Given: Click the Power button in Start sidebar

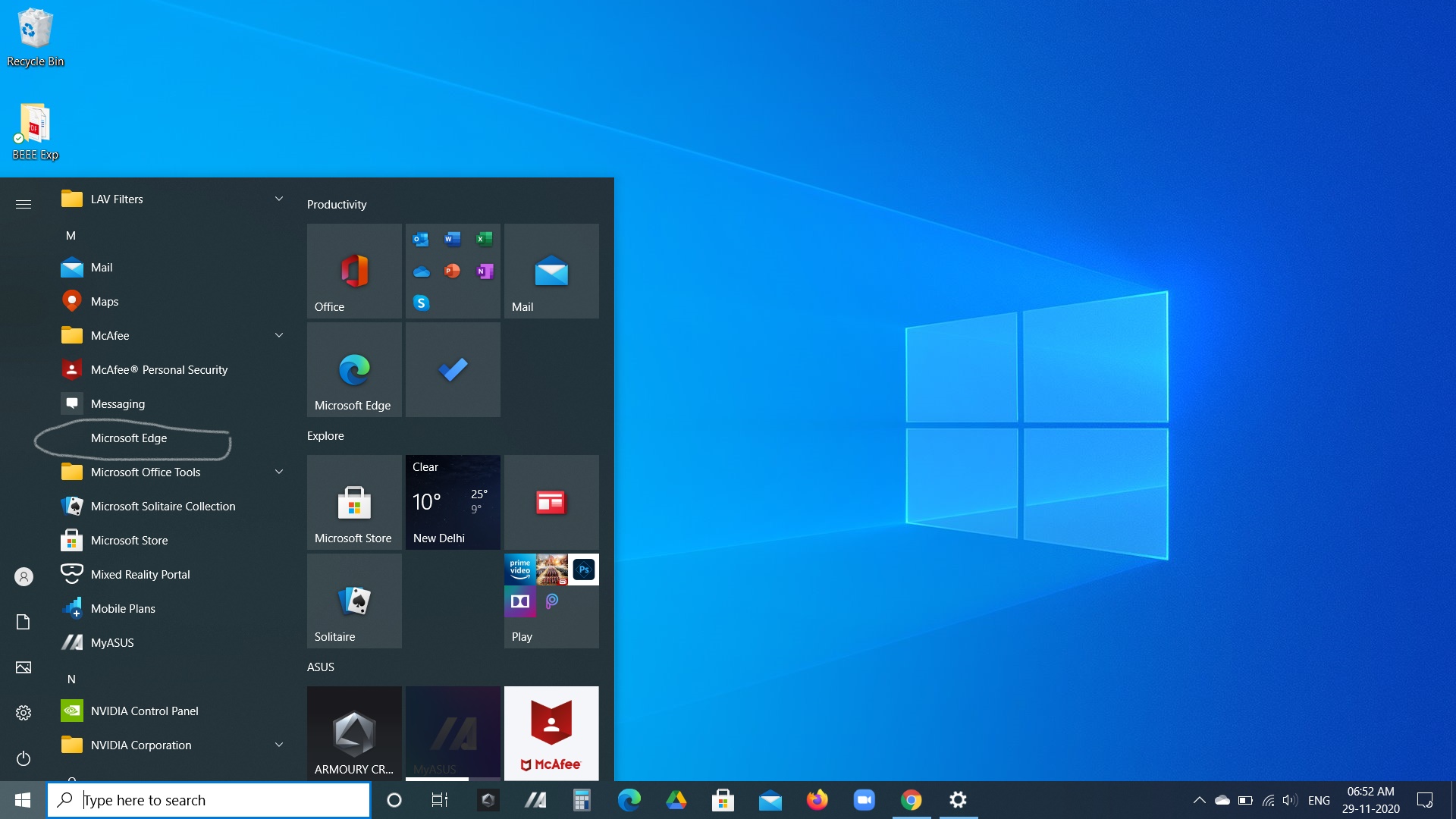Looking at the screenshot, I should (24, 758).
